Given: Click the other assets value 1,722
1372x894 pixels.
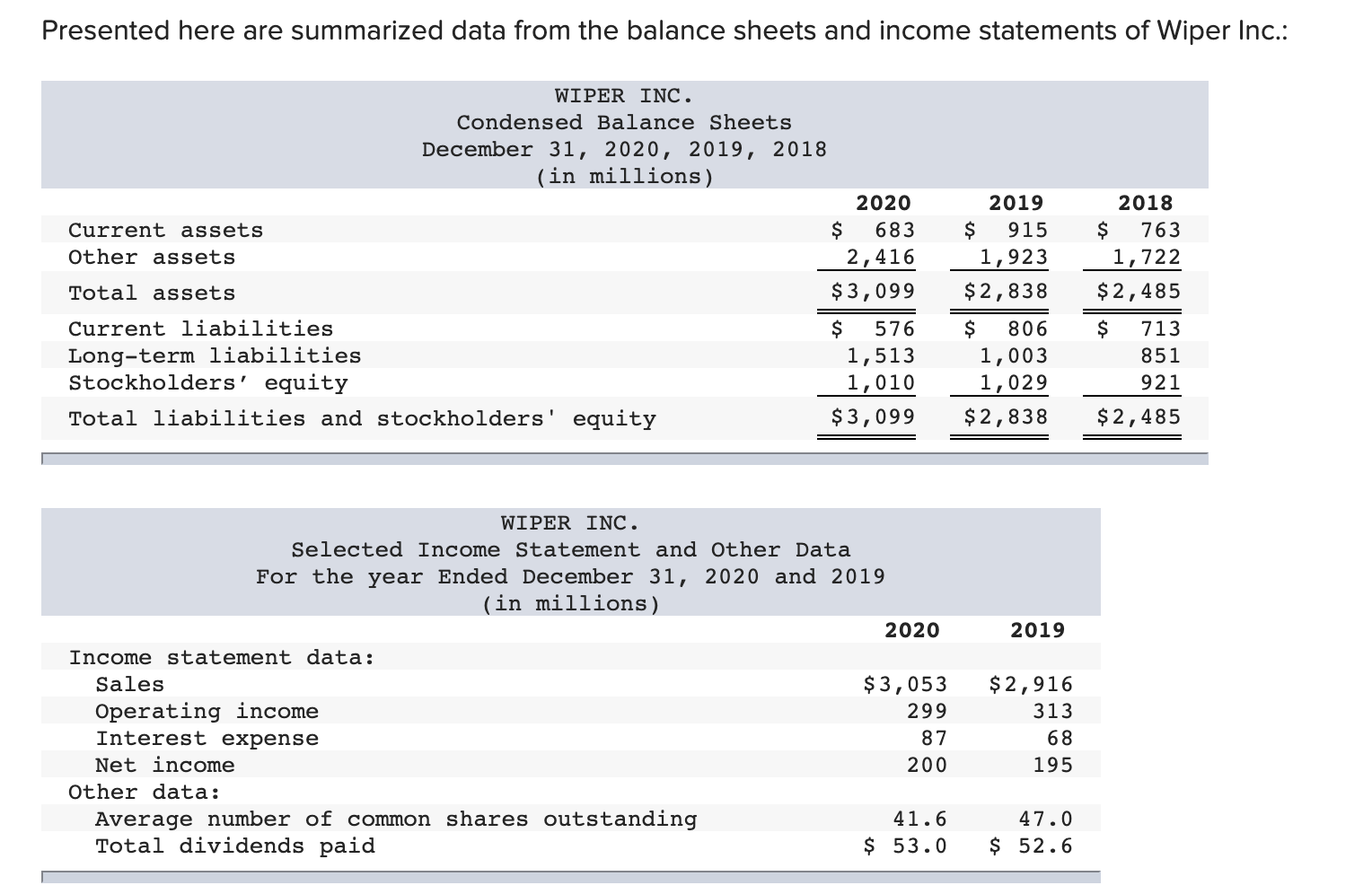Looking at the screenshot, I should [1147, 258].
